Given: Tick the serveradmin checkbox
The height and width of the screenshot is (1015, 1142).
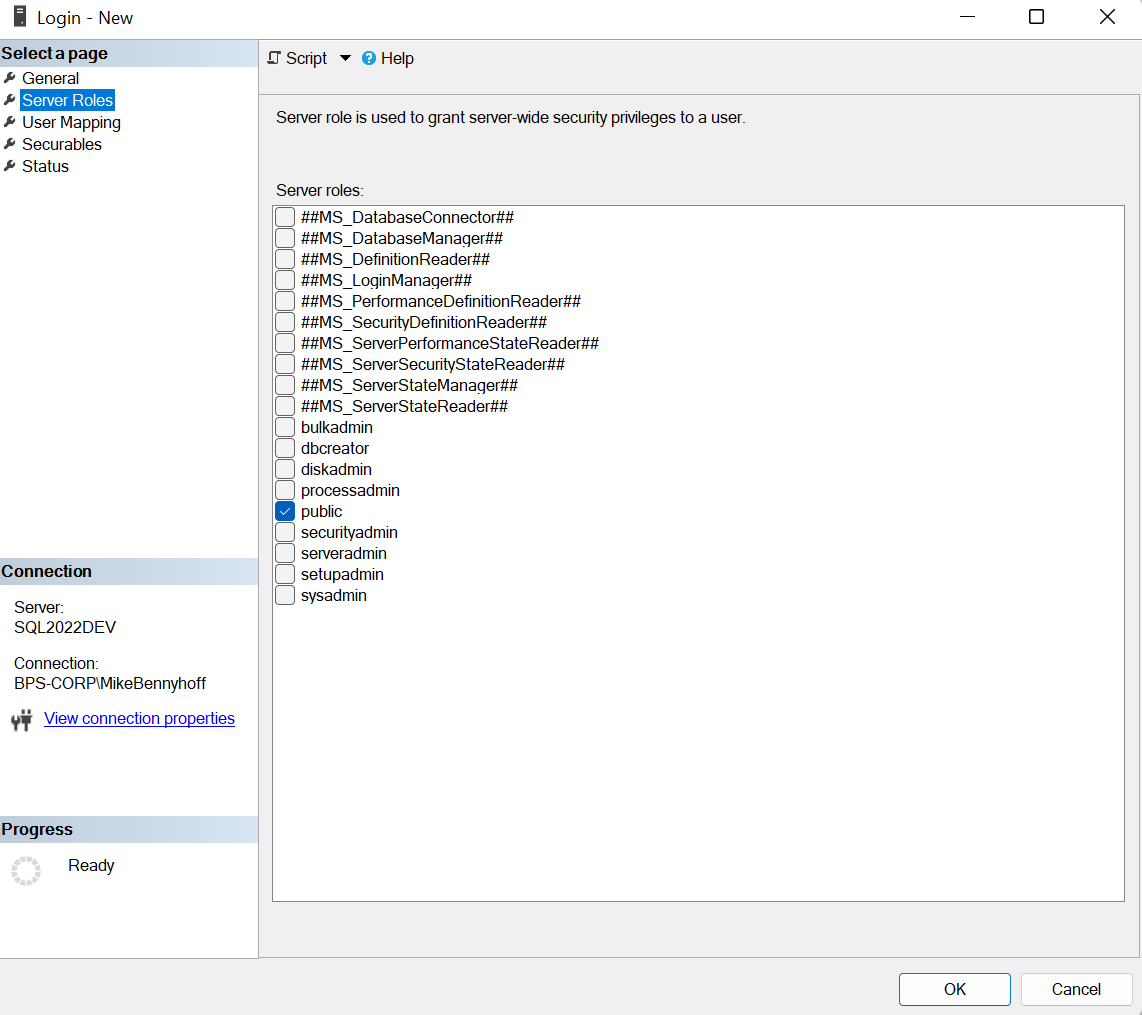Looking at the screenshot, I should coord(285,553).
